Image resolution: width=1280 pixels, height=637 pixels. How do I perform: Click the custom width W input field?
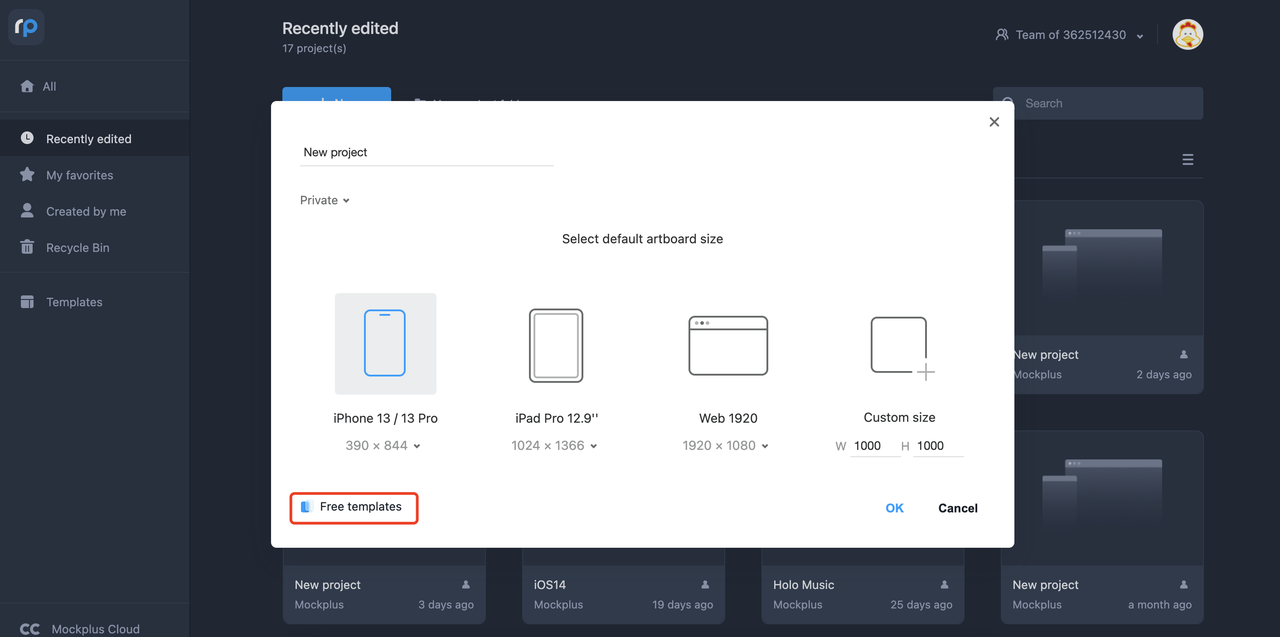coord(874,446)
